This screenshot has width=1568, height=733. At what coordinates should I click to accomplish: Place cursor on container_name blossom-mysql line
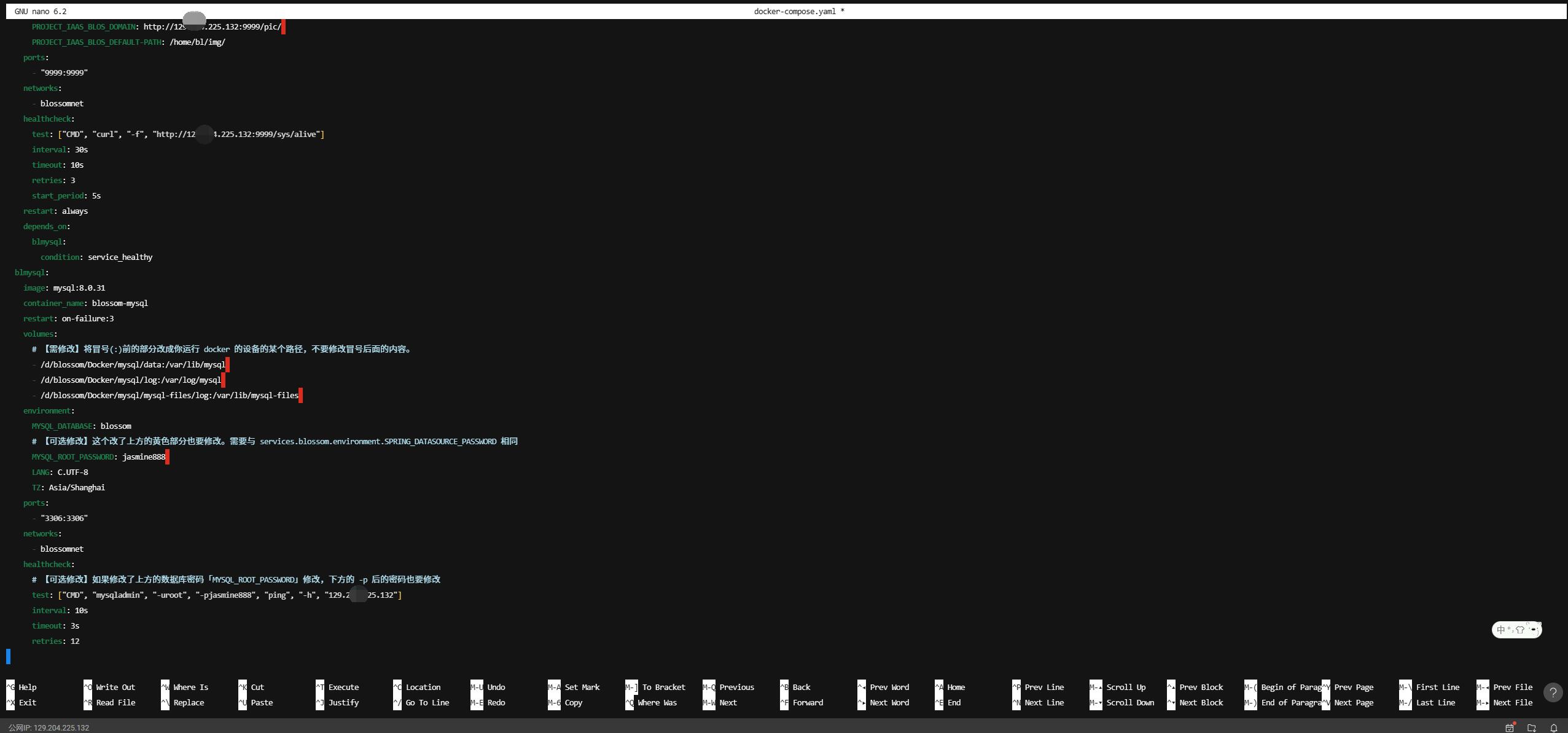coord(85,303)
